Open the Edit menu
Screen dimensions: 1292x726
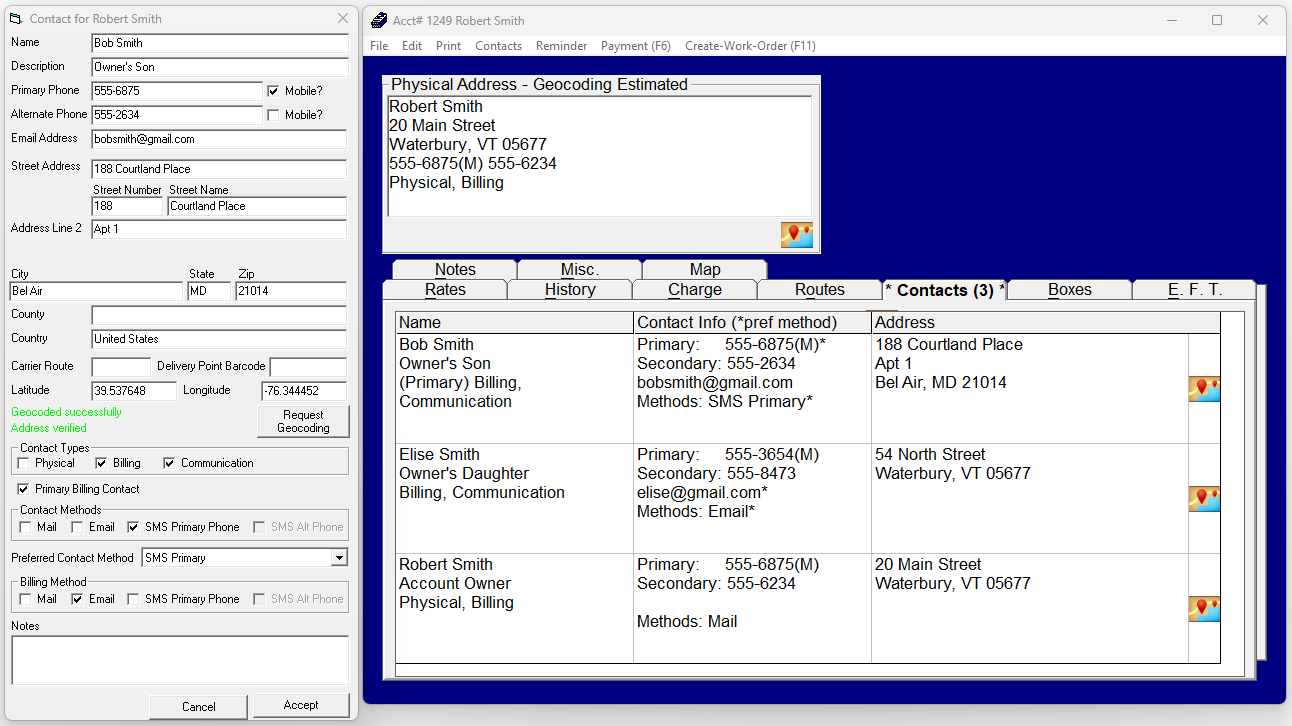pyautogui.click(x=412, y=46)
